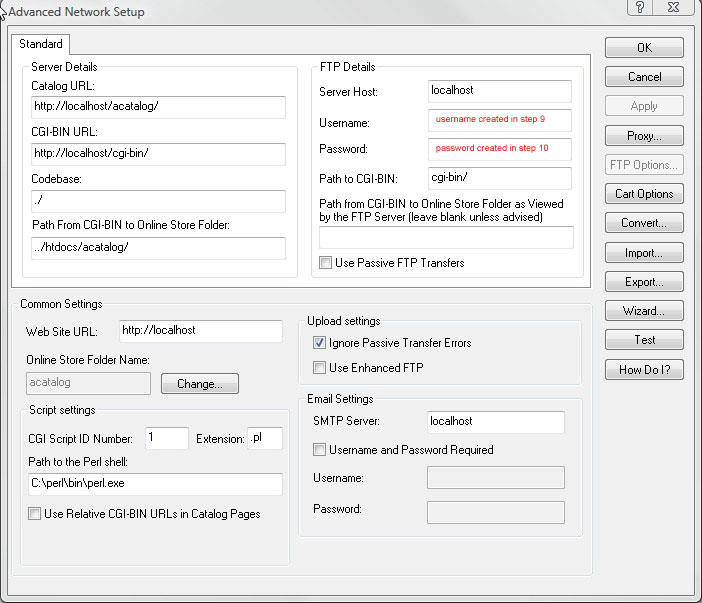Click the SMTP Server text field
The height and width of the screenshot is (603, 702).
[495, 422]
